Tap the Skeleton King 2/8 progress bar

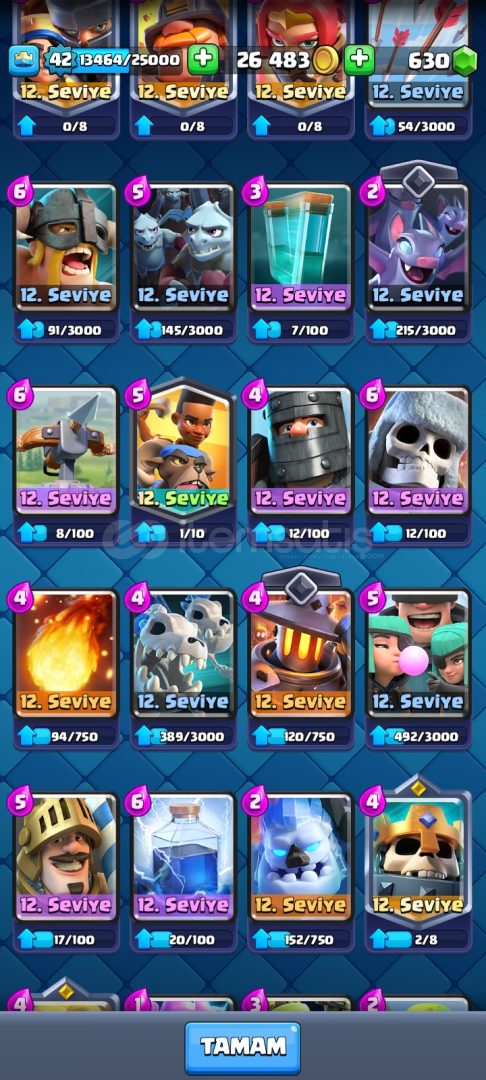coord(419,939)
